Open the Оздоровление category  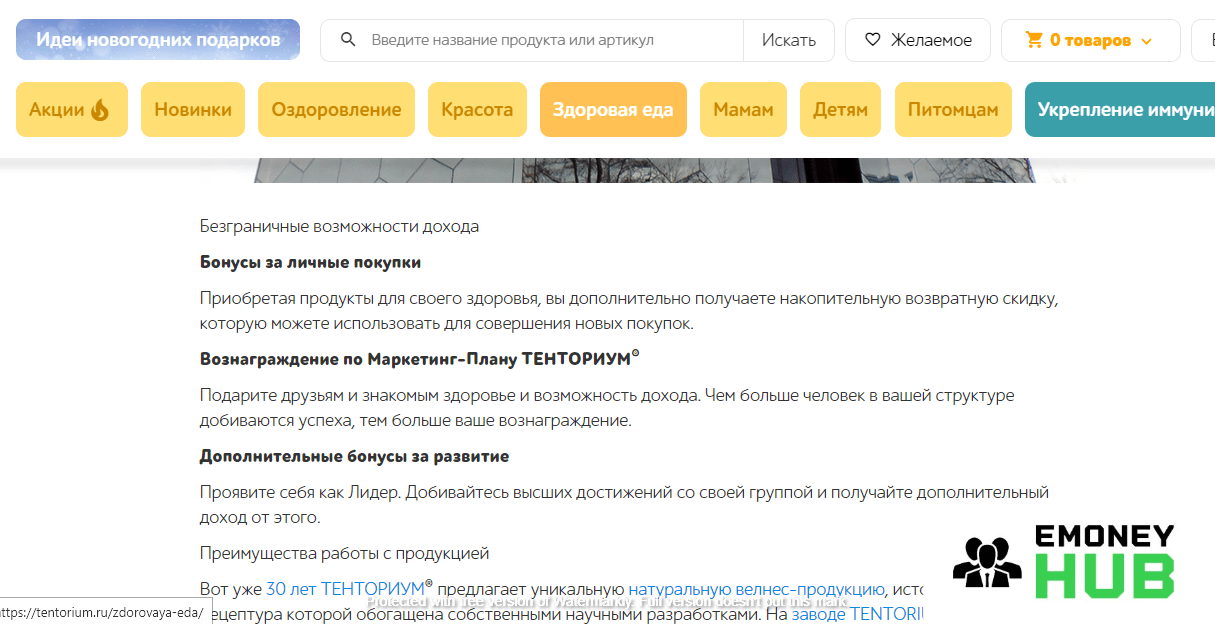[336, 110]
